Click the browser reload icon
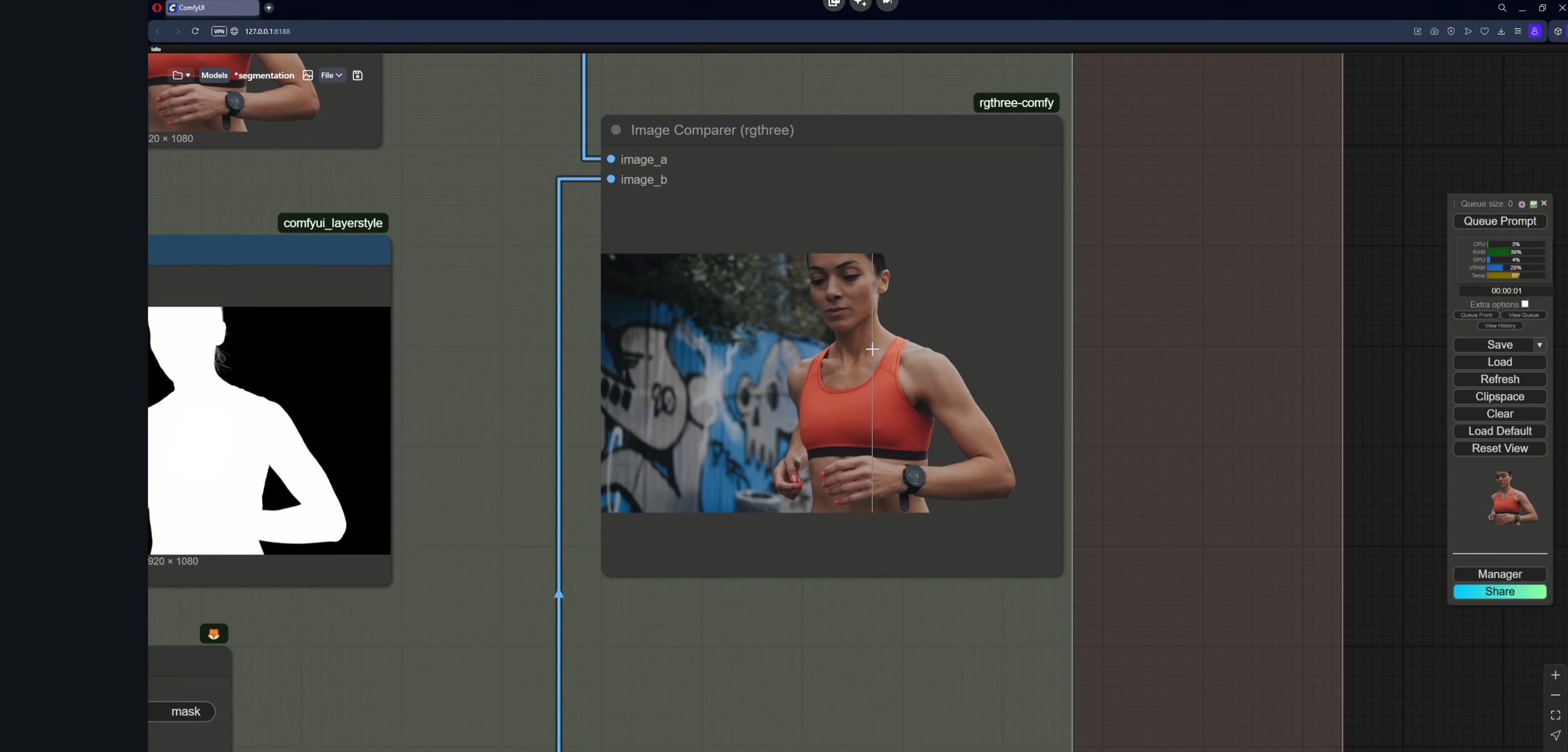1568x752 pixels. 195,31
